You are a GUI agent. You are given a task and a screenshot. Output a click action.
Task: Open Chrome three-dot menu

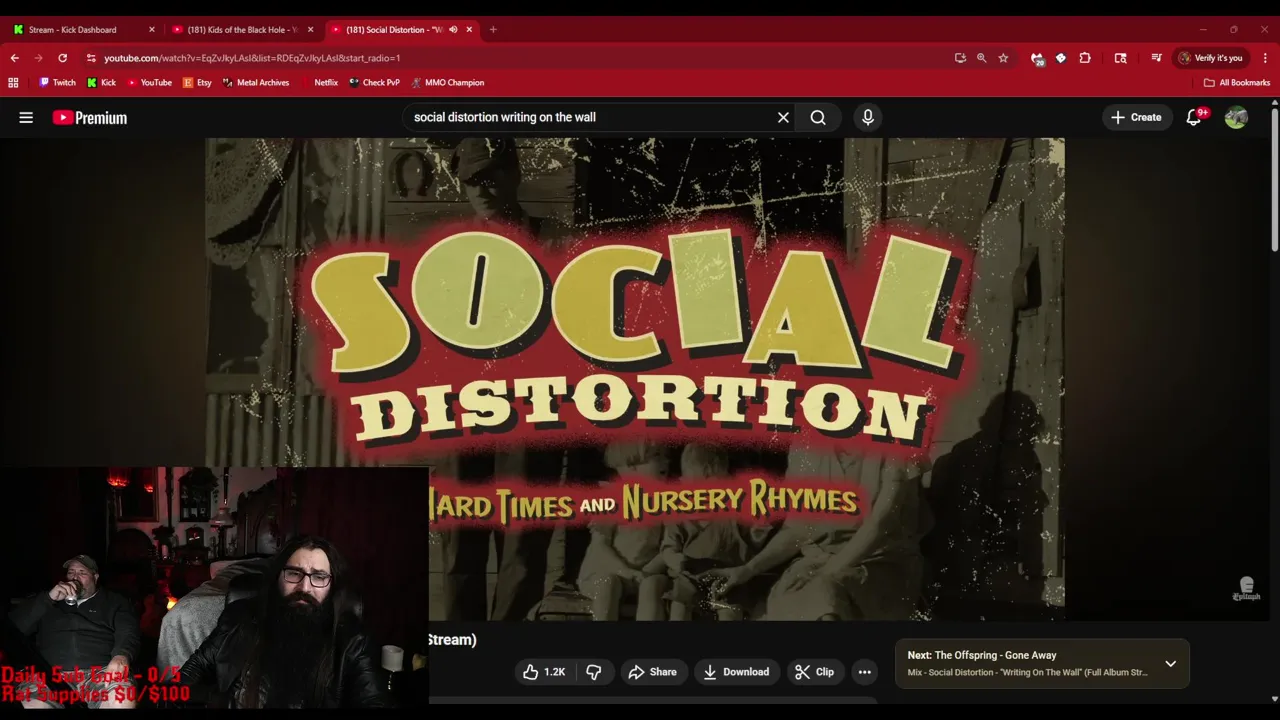point(1265,58)
